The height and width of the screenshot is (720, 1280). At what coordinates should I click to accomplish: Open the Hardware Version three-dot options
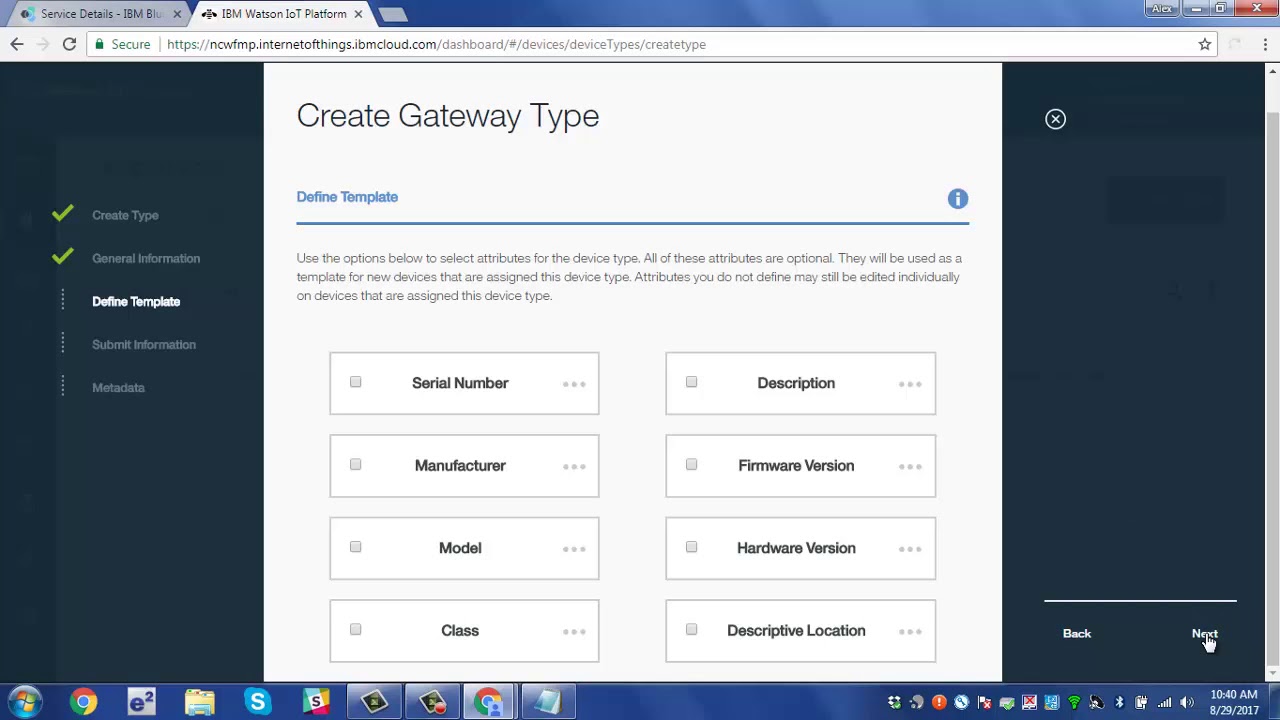click(910, 549)
